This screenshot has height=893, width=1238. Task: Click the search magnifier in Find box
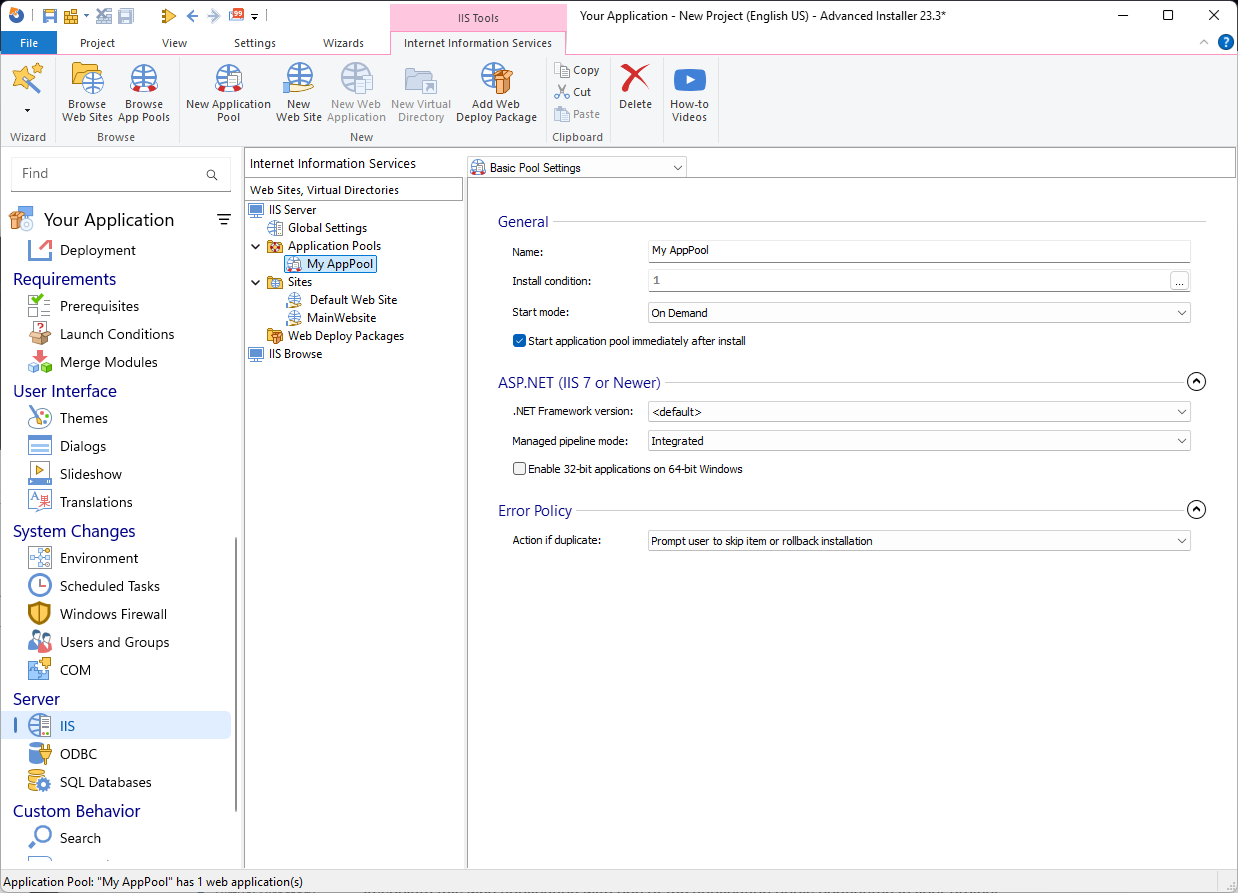point(211,174)
